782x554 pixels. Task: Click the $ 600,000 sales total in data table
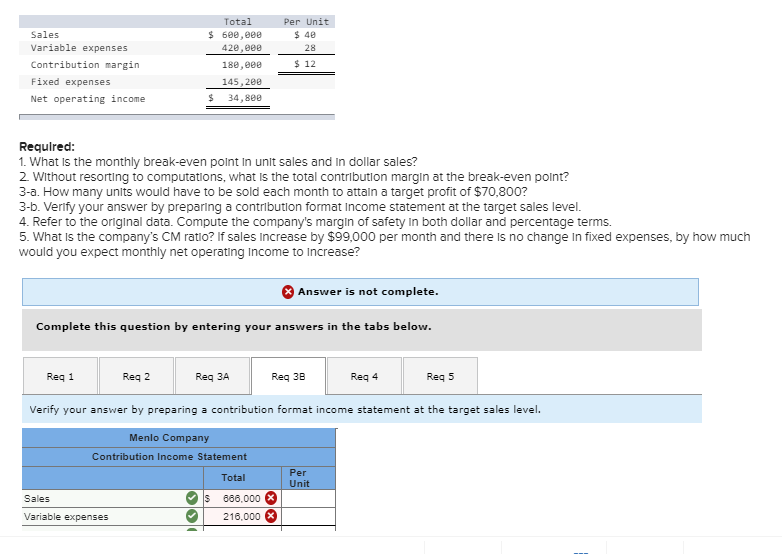click(235, 34)
